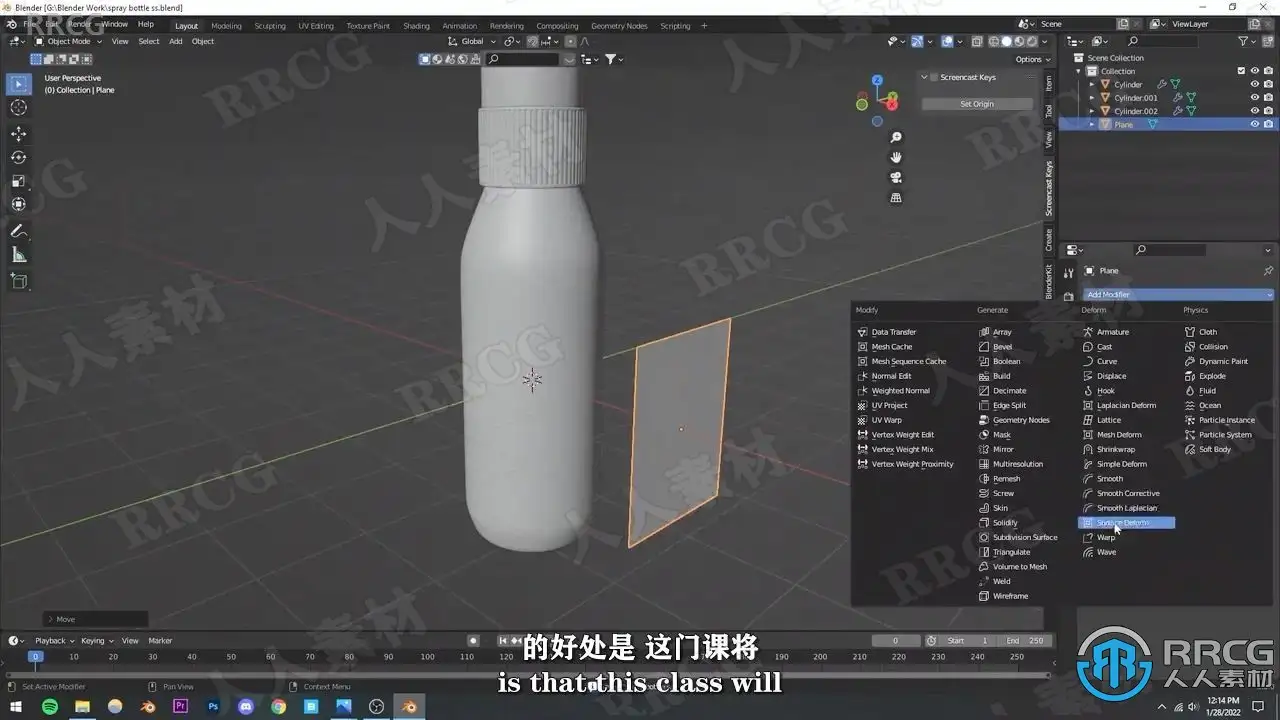Open Photoshop from the taskbar
This screenshot has height=720, width=1280.
click(x=213, y=707)
